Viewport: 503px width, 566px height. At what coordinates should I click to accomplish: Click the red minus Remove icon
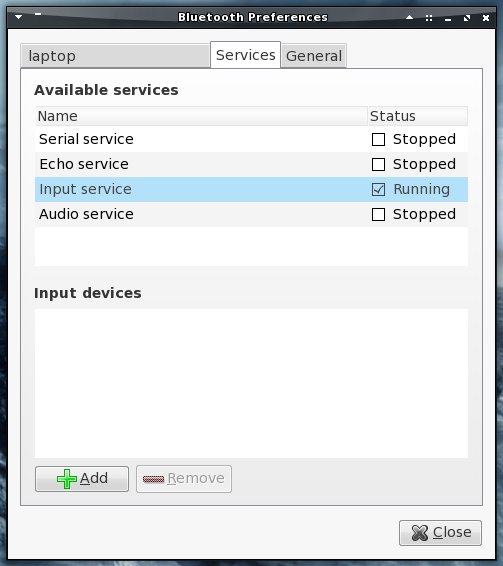[153, 479]
